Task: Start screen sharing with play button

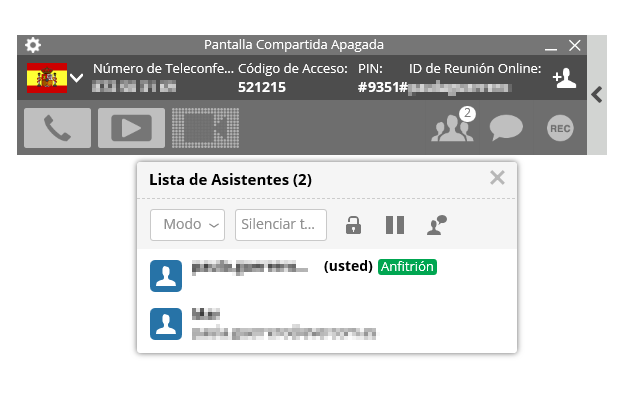Action: [131, 128]
